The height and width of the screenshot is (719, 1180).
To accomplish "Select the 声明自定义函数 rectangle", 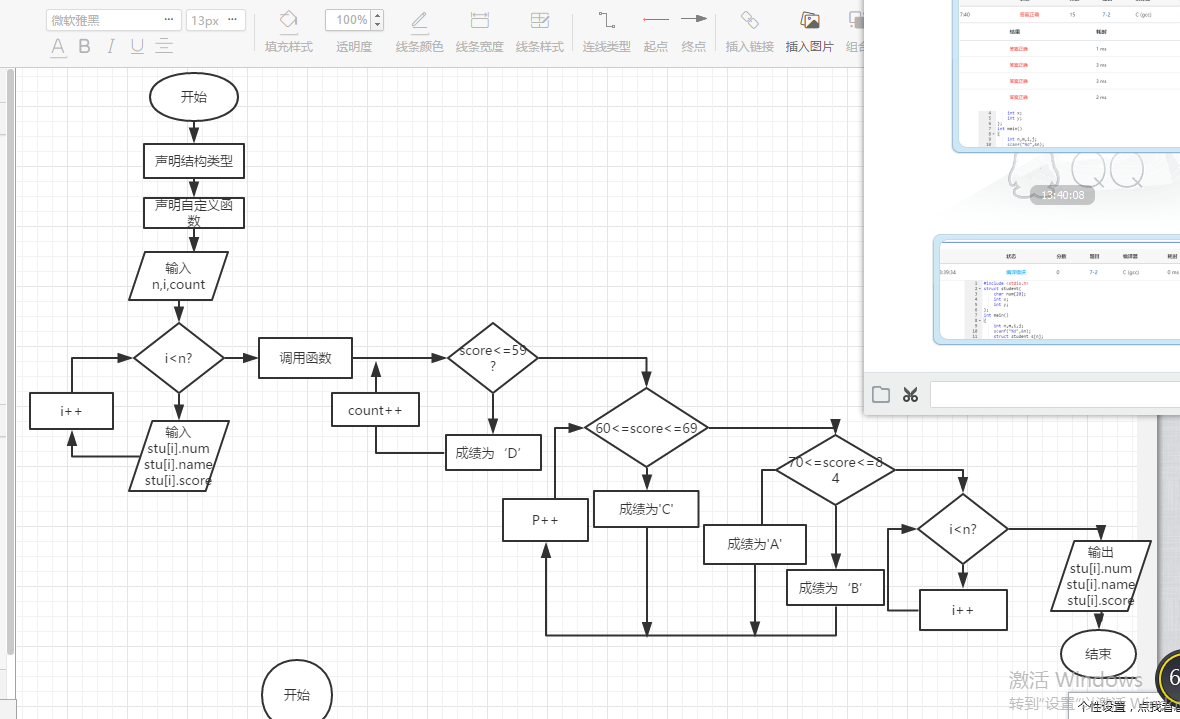I will [194, 212].
